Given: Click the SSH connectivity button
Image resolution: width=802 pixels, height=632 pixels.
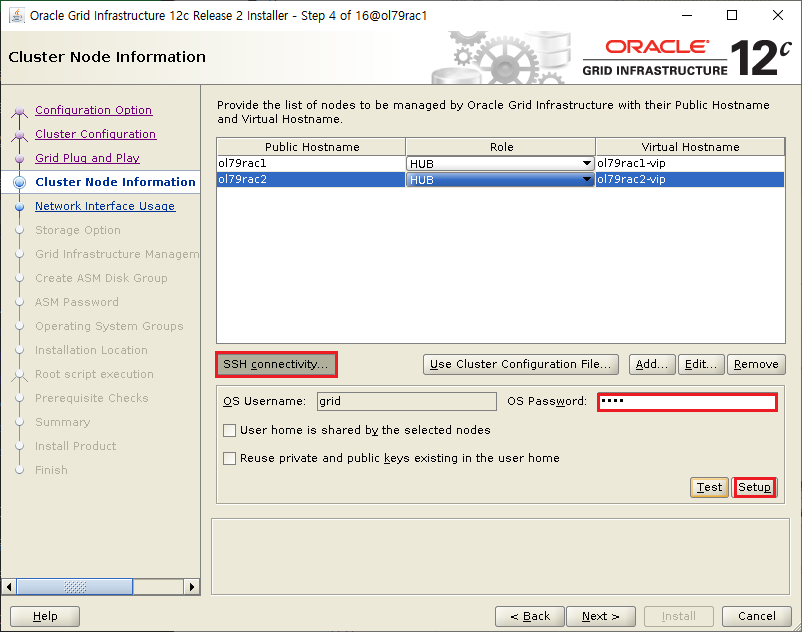Looking at the screenshot, I should [x=276, y=365].
